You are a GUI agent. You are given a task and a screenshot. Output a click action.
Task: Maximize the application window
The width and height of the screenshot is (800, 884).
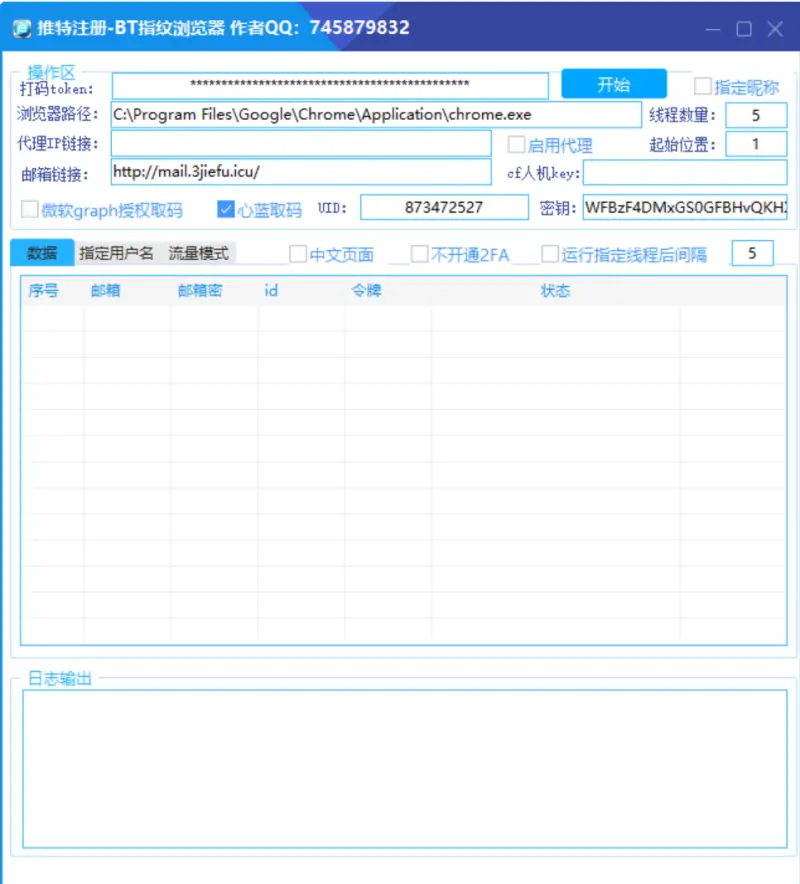click(x=744, y=29)
